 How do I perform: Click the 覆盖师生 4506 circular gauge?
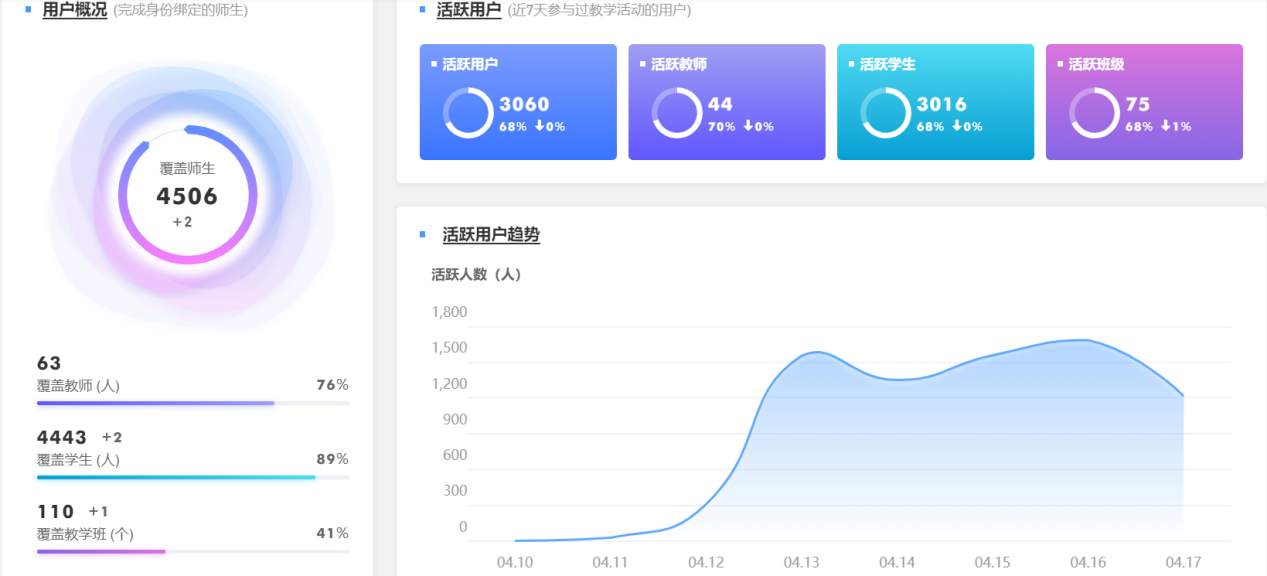(x=187, y=195)
